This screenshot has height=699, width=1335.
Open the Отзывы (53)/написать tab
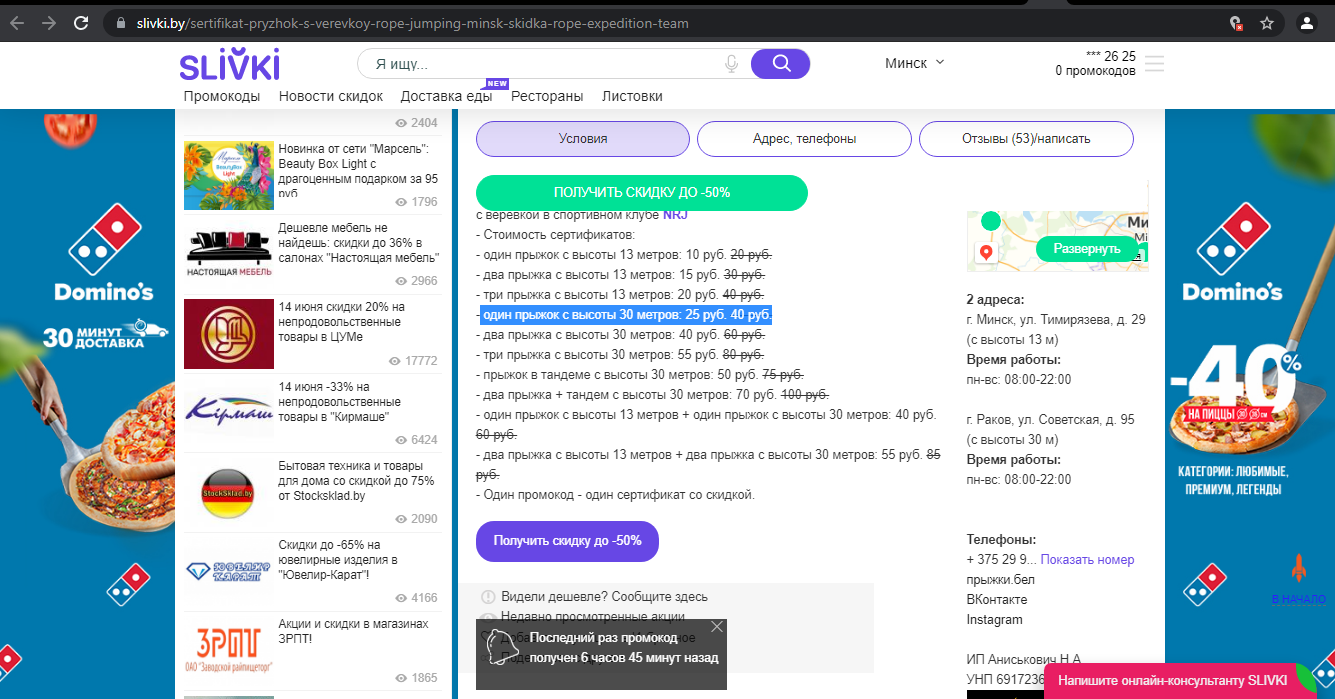click(x=1025, y=139)
